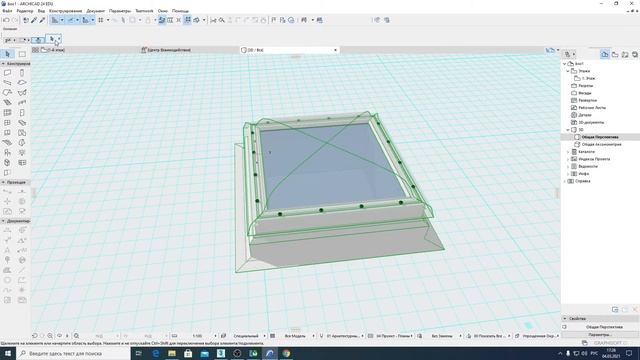640x360 pixels.
Task: Activate the Pick Up Parameters eyedropper
Action: [34, 20]
